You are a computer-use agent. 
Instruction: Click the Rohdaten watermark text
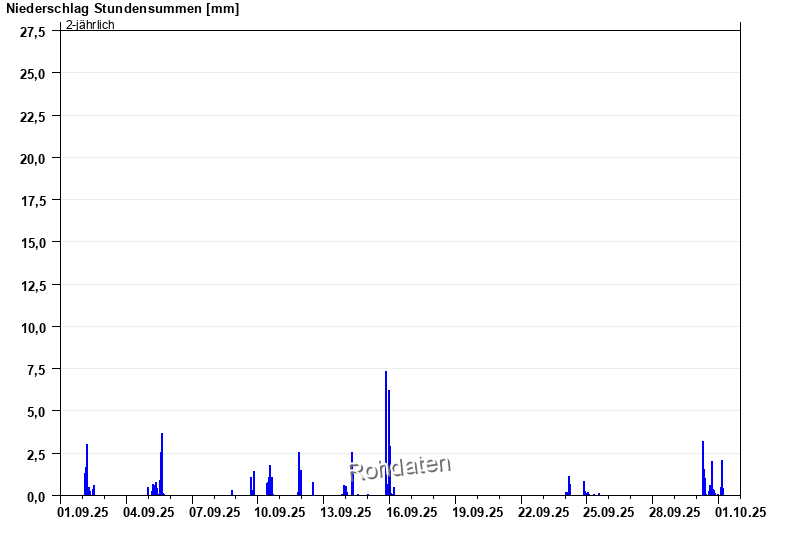[400, 467]
